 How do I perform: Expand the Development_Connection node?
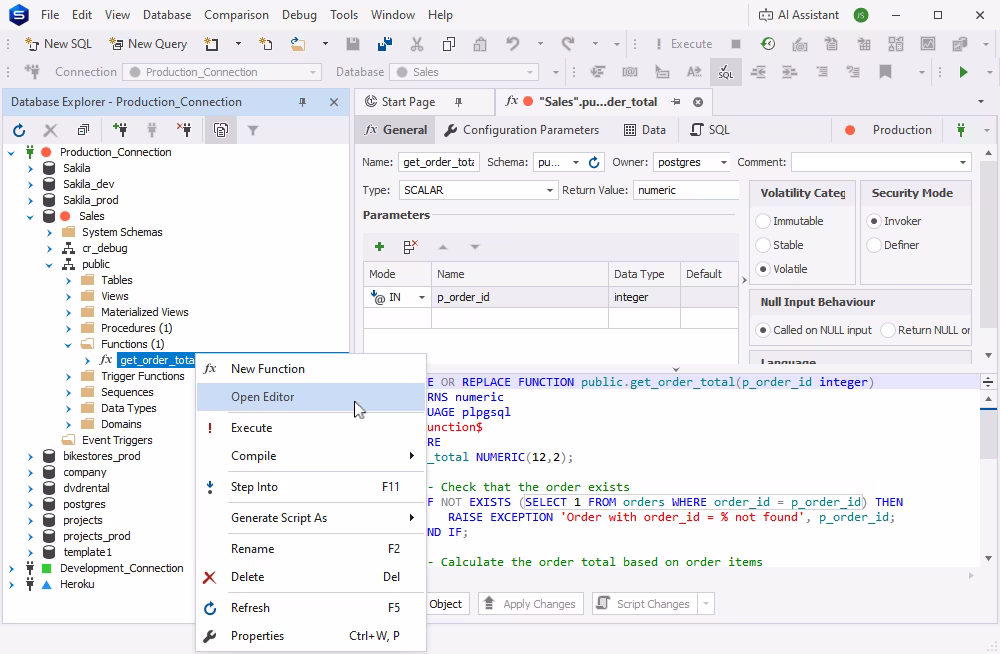click(11, 569)
